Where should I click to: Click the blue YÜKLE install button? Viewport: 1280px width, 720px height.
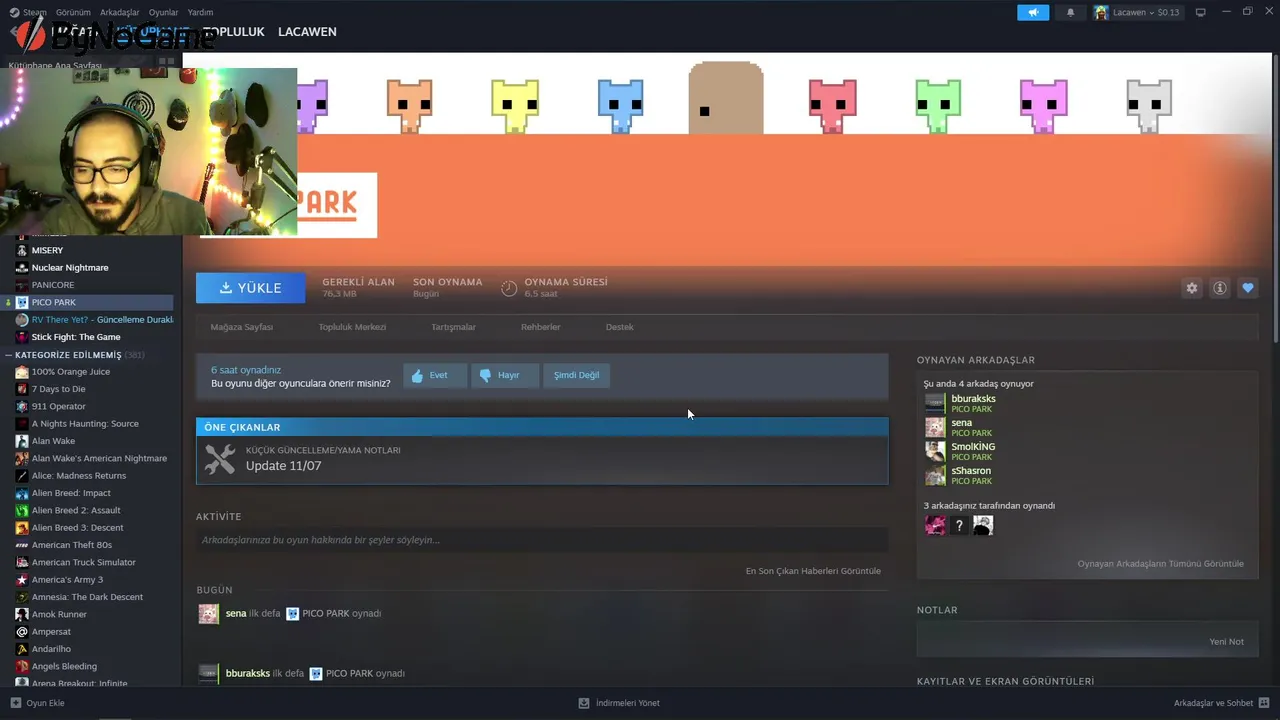[251, 288]
